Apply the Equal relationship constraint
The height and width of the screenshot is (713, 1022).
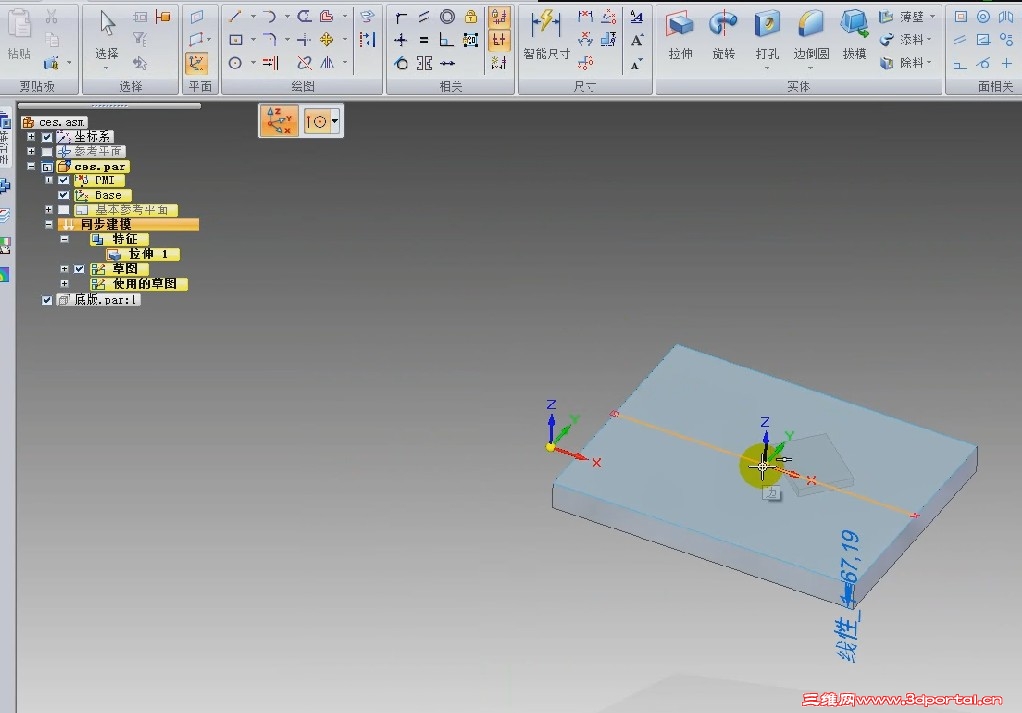(424, 40)
